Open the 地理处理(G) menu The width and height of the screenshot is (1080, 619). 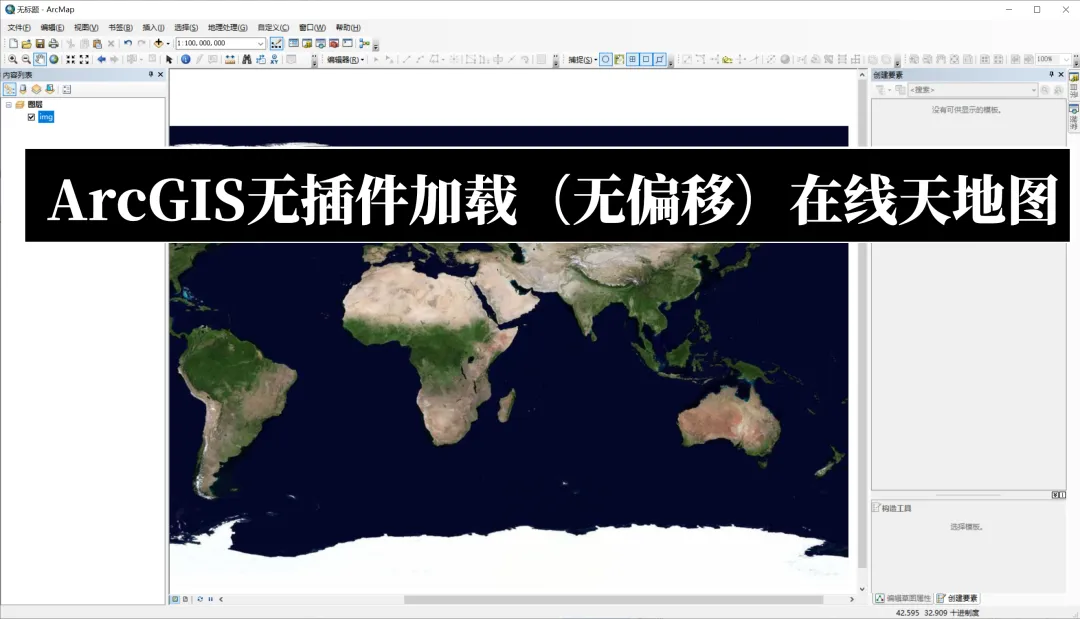(227, 28)
